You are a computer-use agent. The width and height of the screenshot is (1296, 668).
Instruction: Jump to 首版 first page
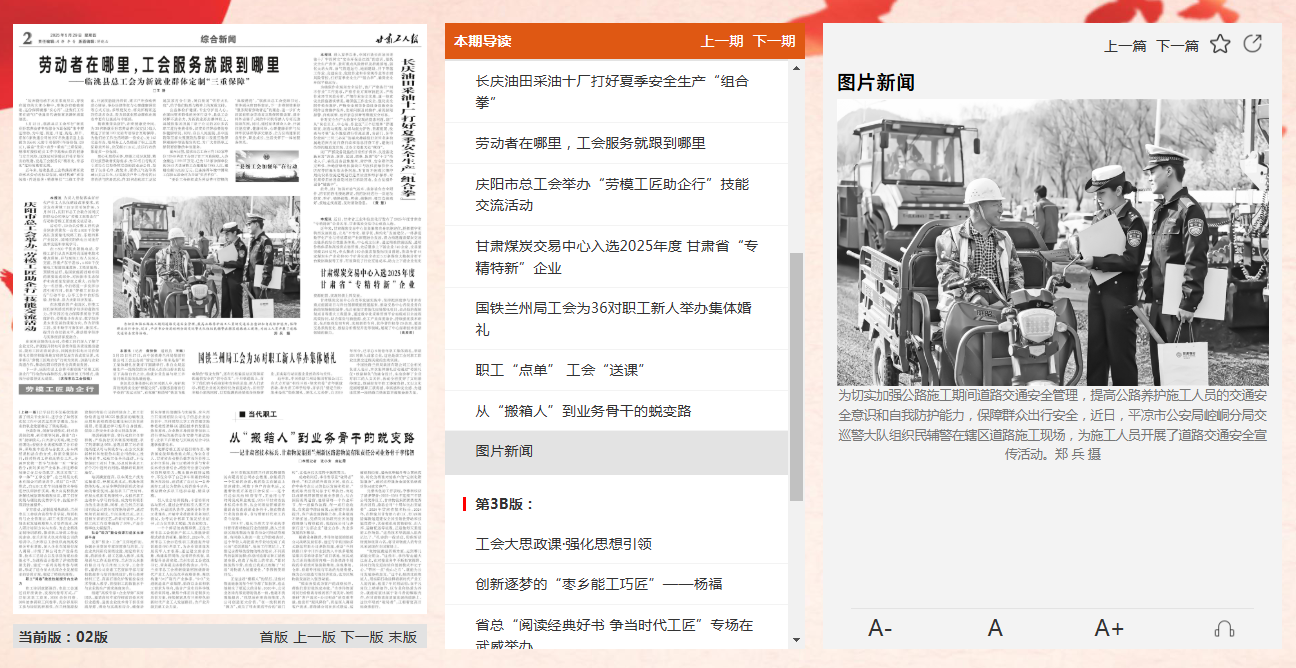pos(273,637)
